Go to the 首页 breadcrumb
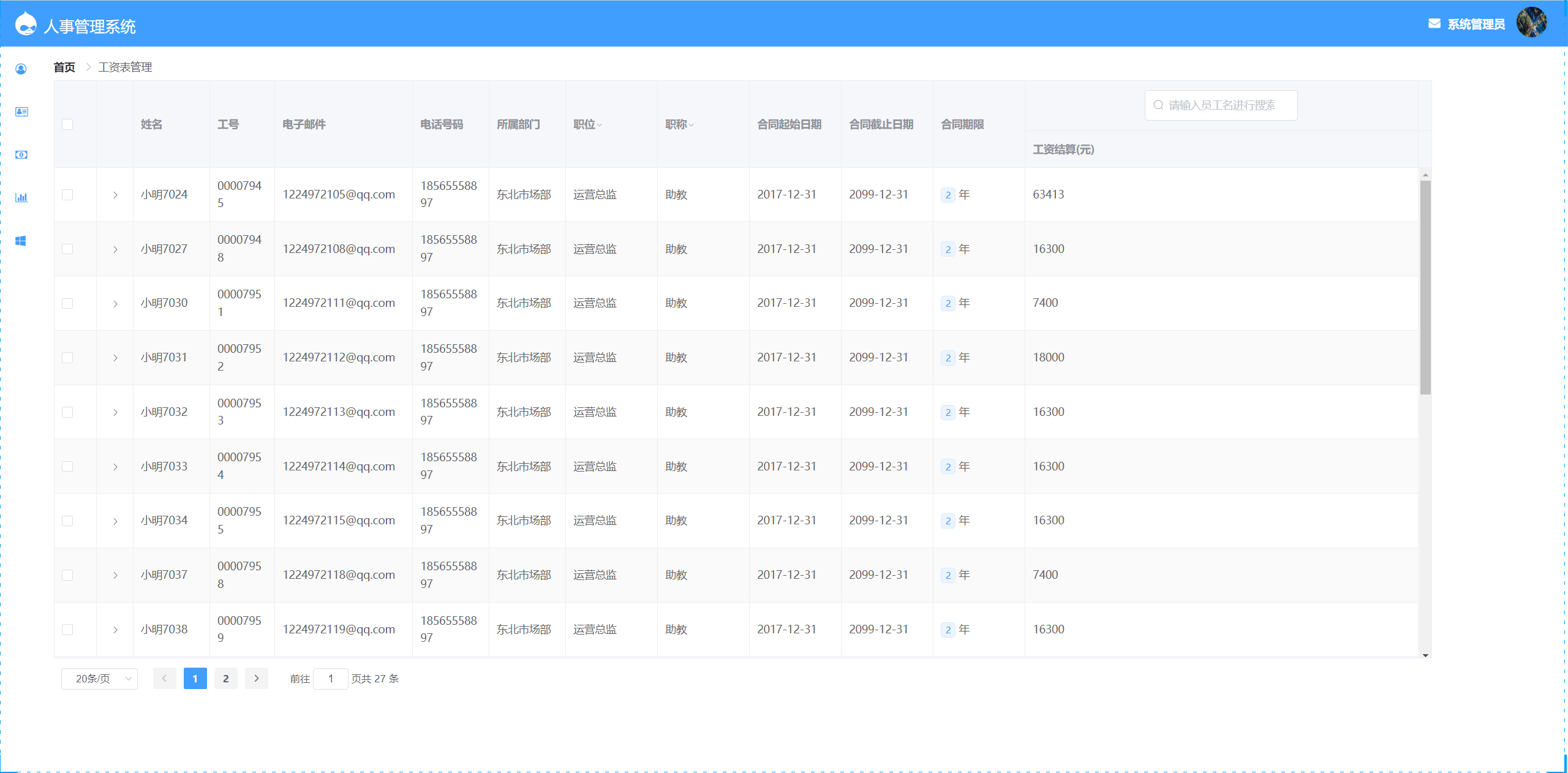 coord(64,67)
